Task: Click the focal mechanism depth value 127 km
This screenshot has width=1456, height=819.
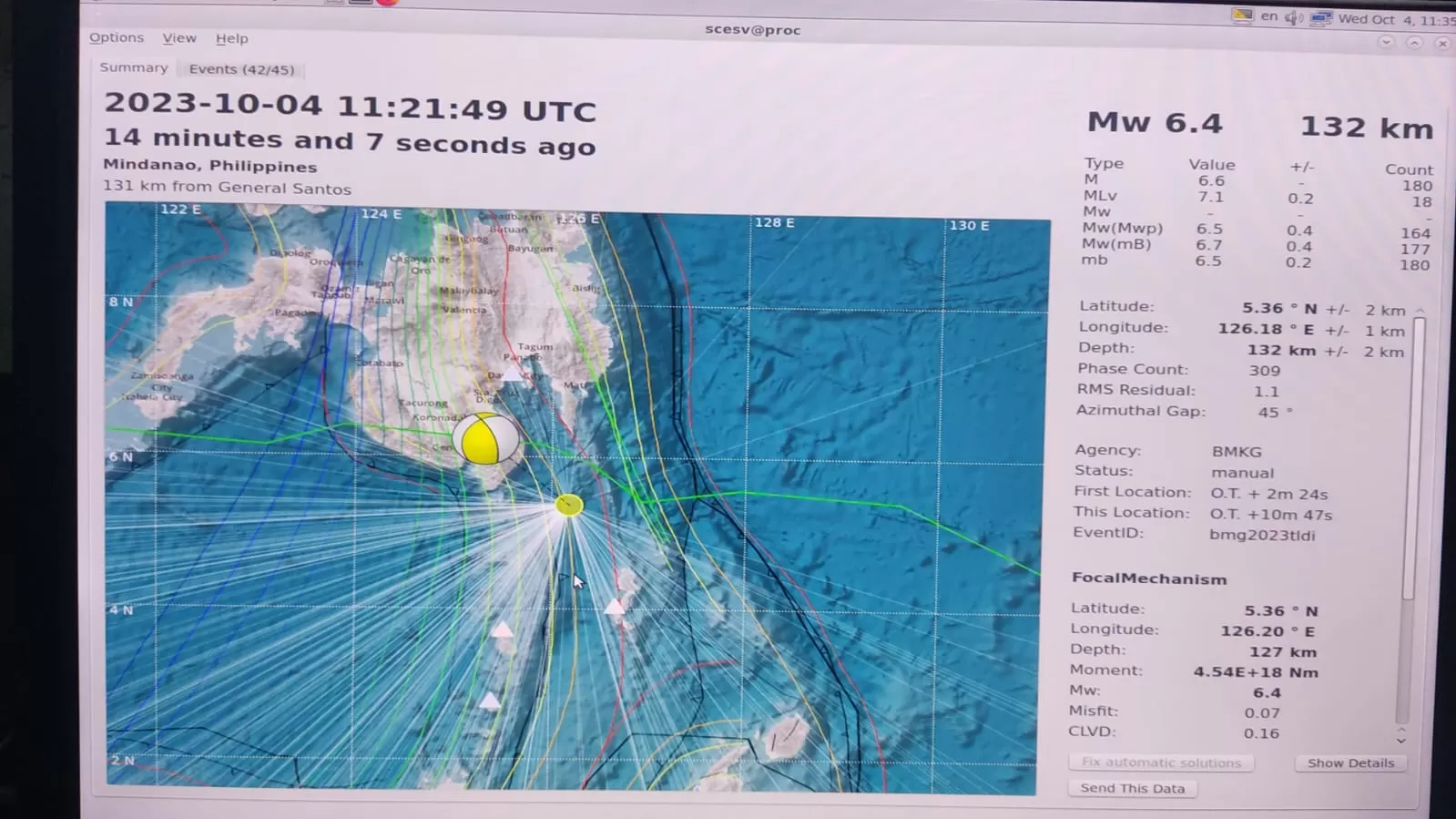Action: coord(1283,652)
